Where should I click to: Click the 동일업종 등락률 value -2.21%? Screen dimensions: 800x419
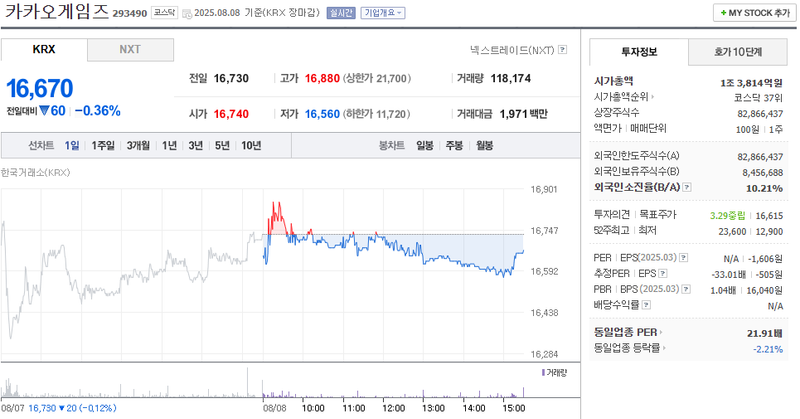tap(768, 349)
